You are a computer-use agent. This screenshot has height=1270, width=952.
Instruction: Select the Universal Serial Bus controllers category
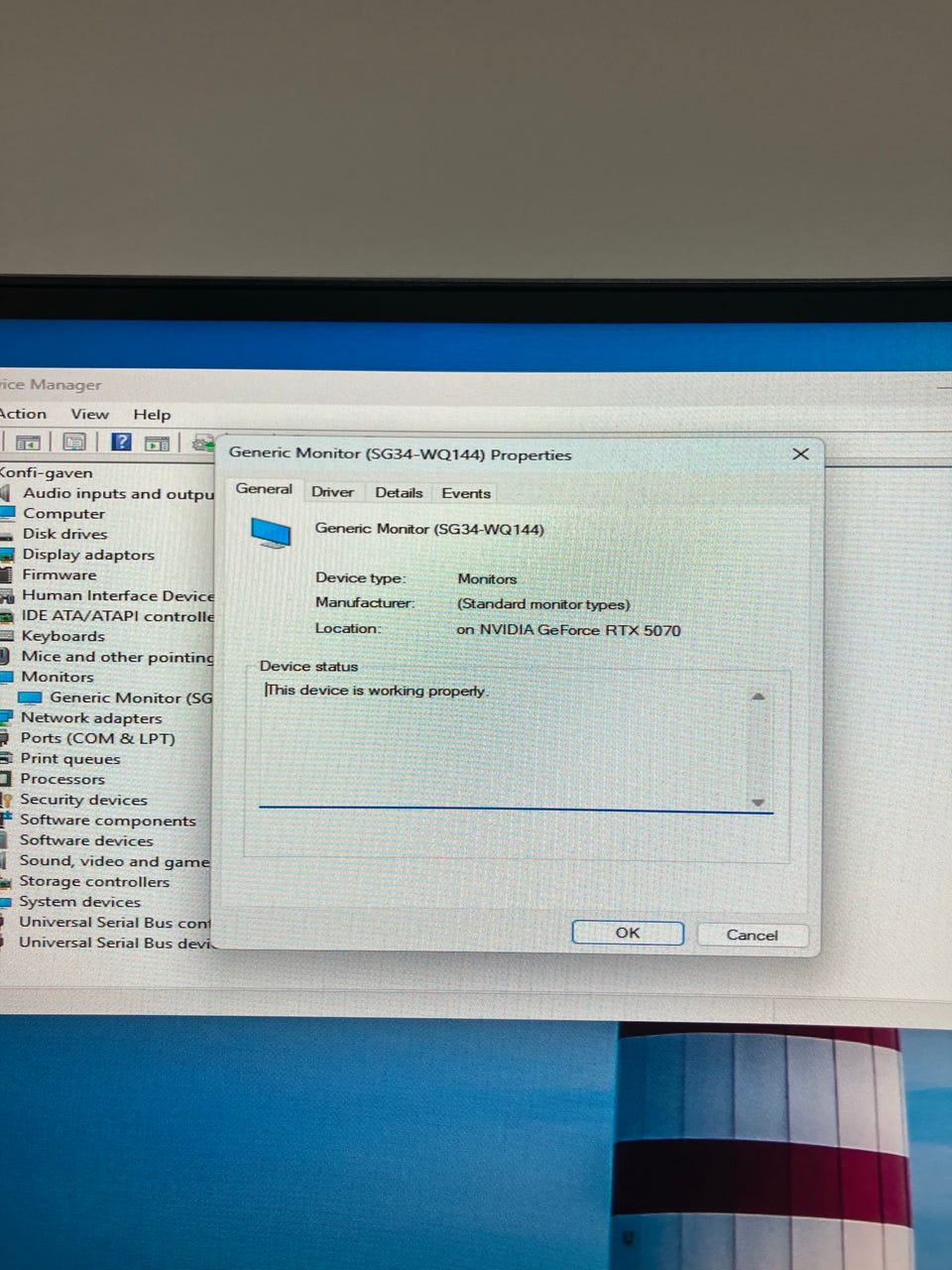tap(115, 922)
